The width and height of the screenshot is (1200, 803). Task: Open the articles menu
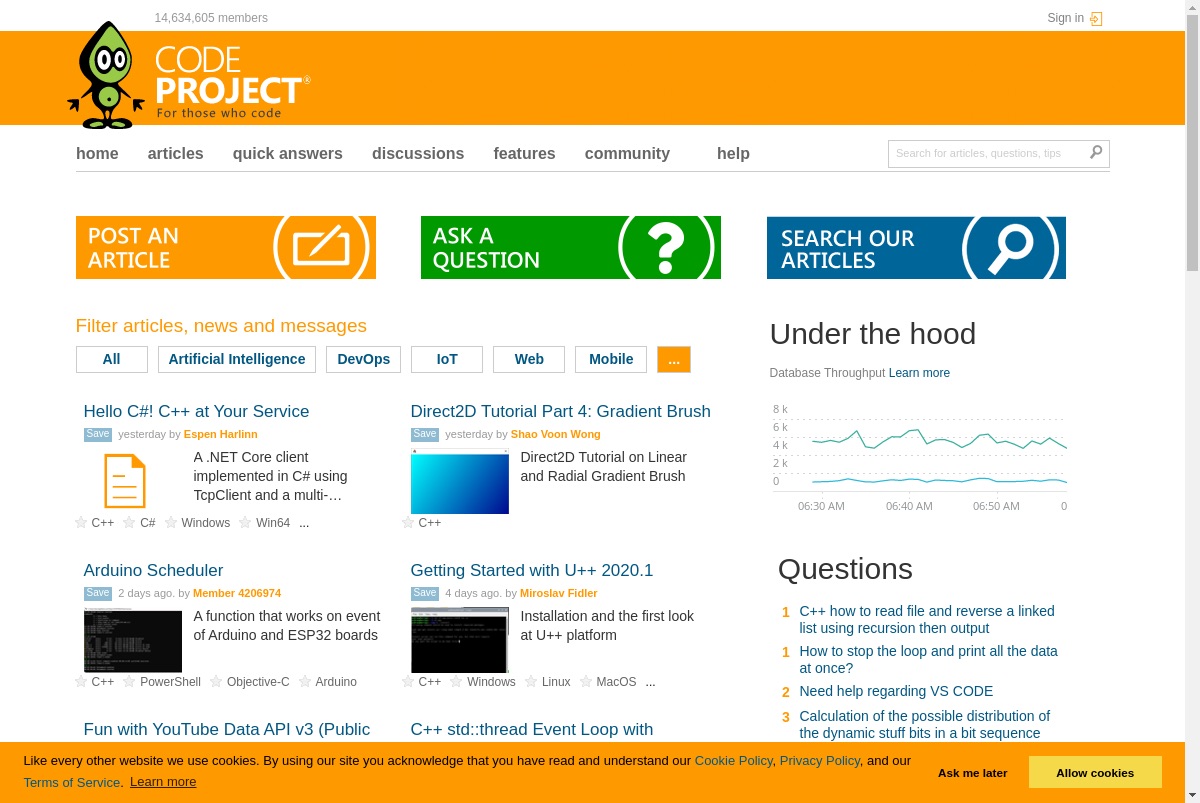176,153
